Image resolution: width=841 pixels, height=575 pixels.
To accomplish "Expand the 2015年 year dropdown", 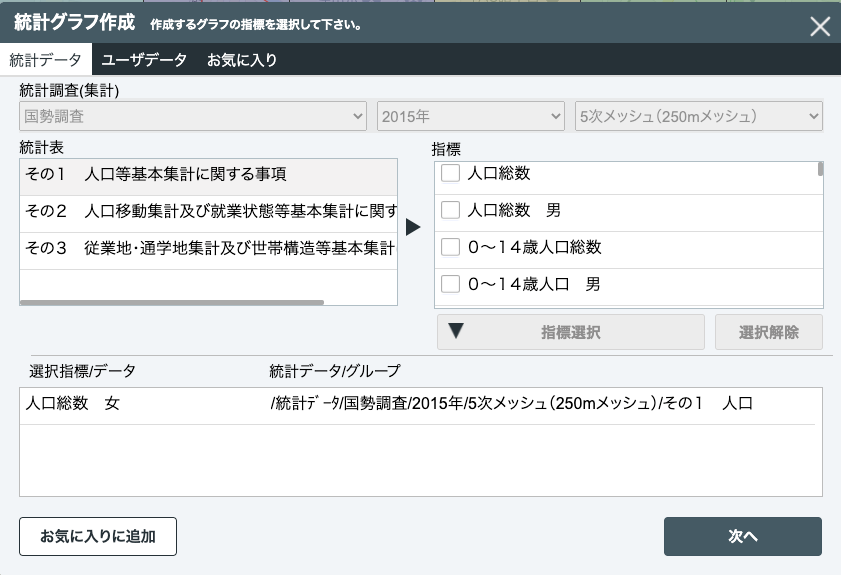I will pyautogui.click(x=471, y=116).
